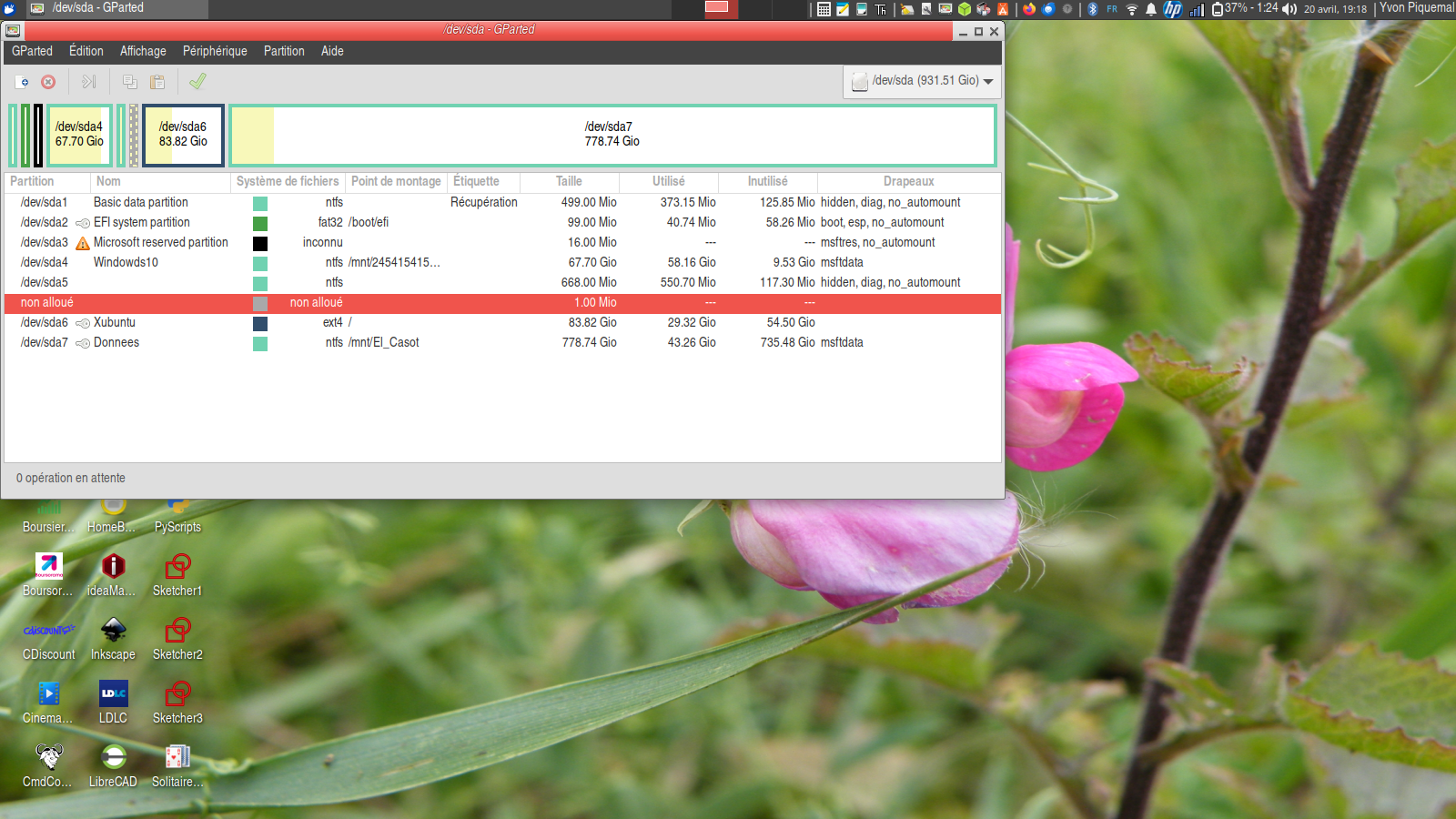Select the /dev/sda5 partition row
The width and height of the screenshot is (1456, 819).
(x=503, y=283)
